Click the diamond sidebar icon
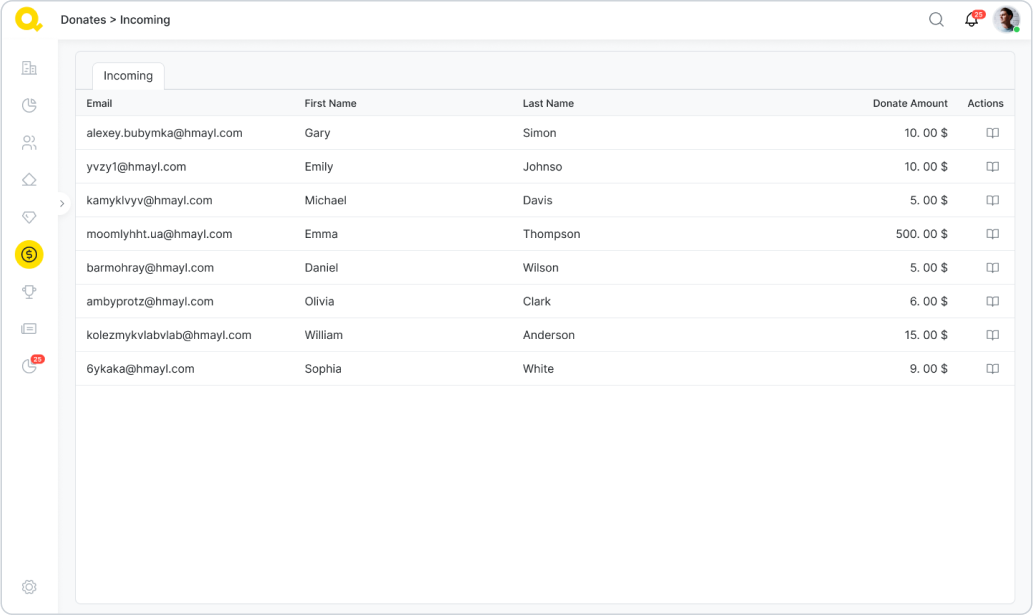The height and width of the screenshot is (615, 1033). 29,217
